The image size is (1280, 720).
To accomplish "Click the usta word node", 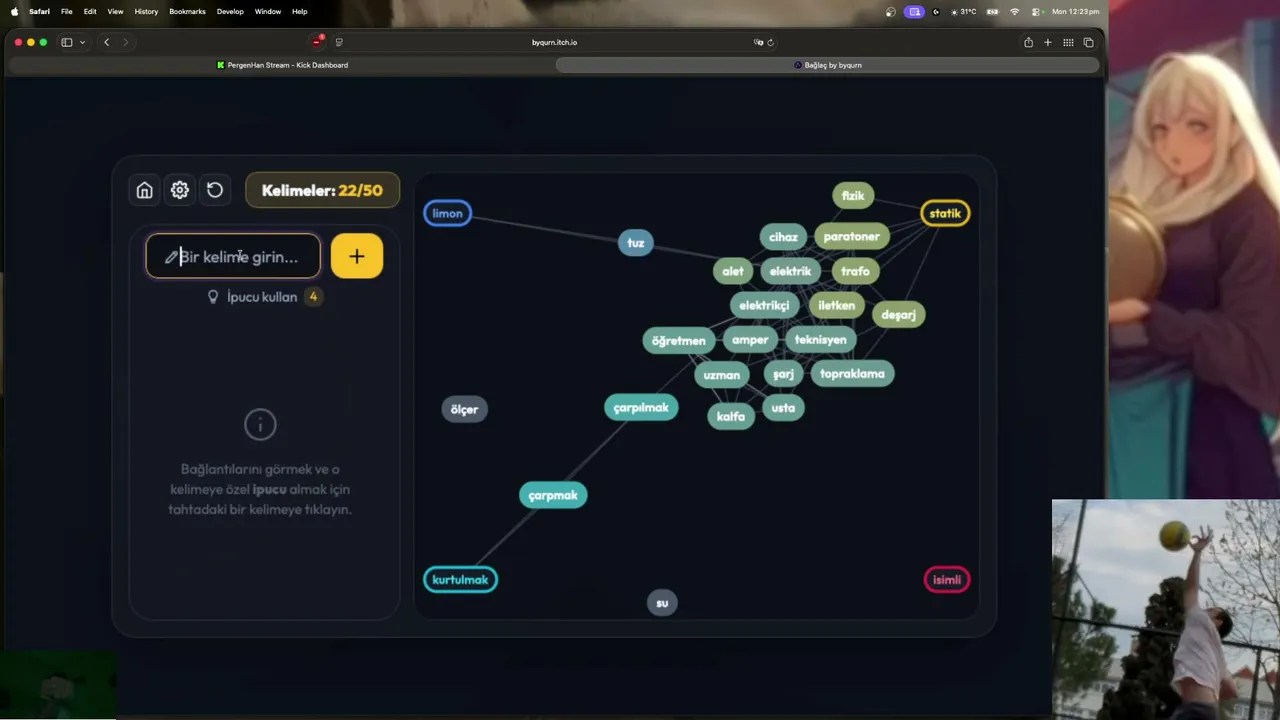I will click(783, 408).
